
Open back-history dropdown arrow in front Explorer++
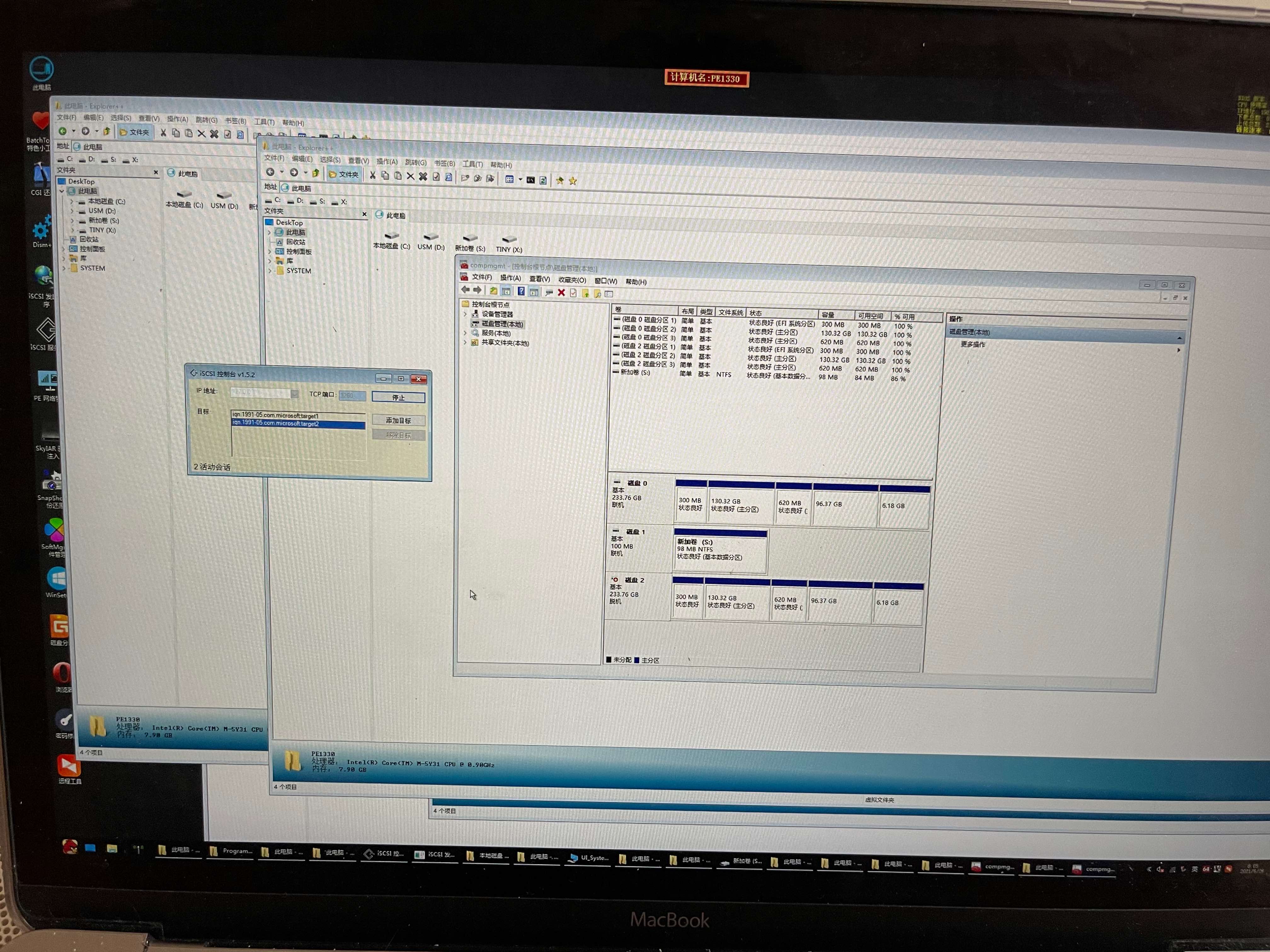click(282, 172)
